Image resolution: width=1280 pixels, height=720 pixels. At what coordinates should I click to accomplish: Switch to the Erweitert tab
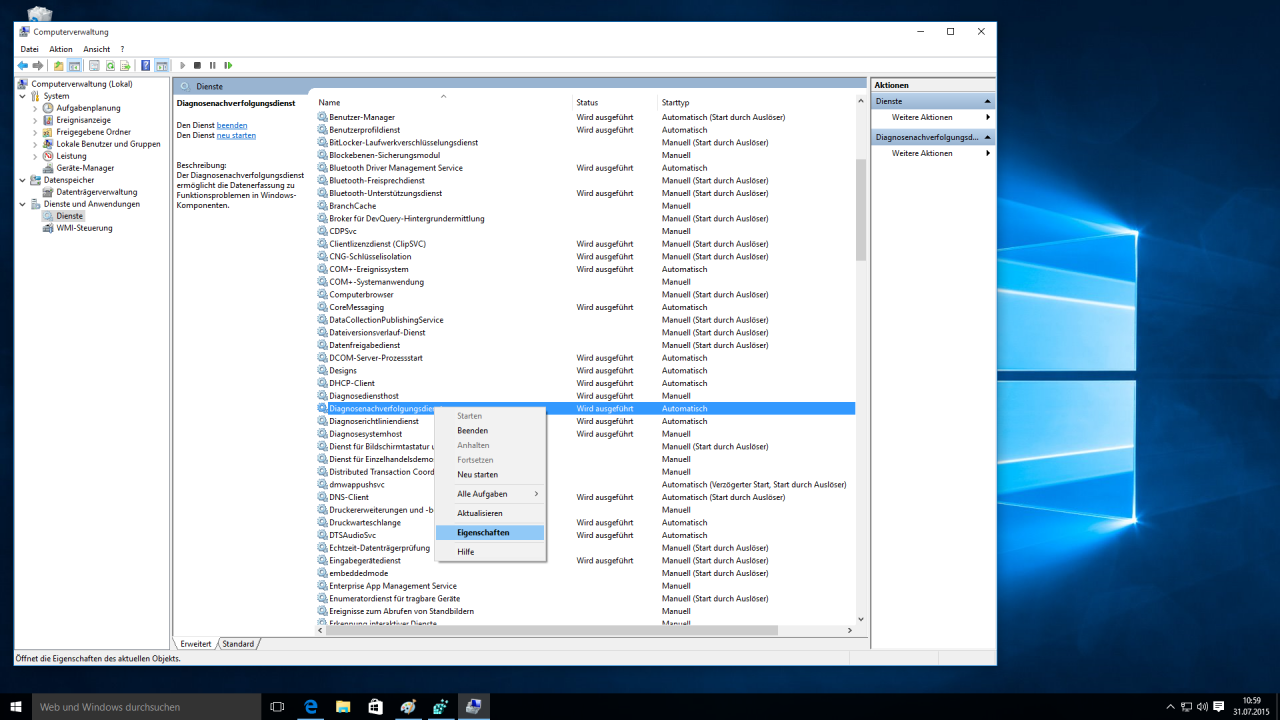click(196, 644)
